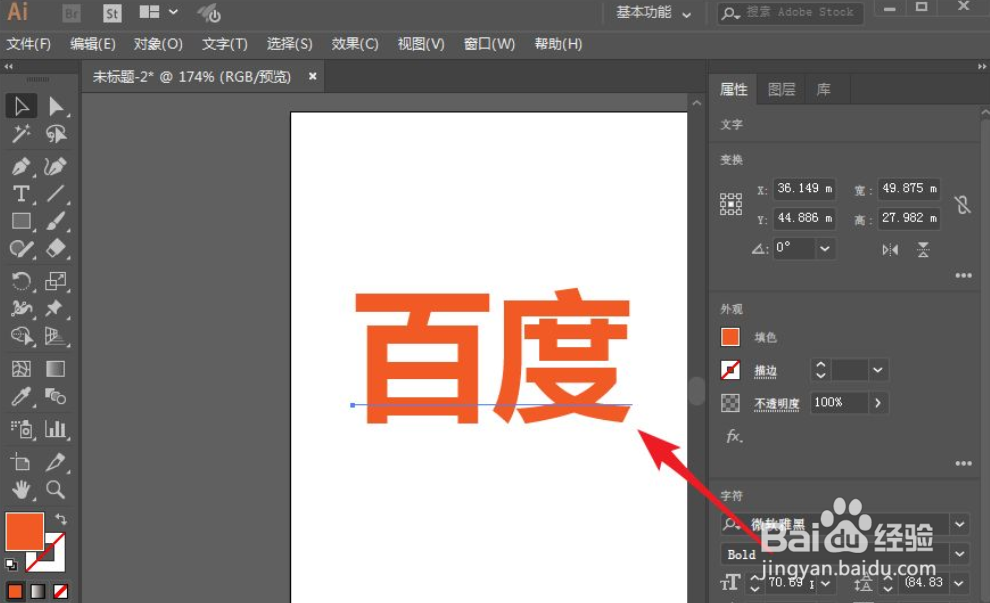Image resolution: width=990 pixels, height=603 pixels.
Task: Set paint mode to None
Action: click(61, 592)
